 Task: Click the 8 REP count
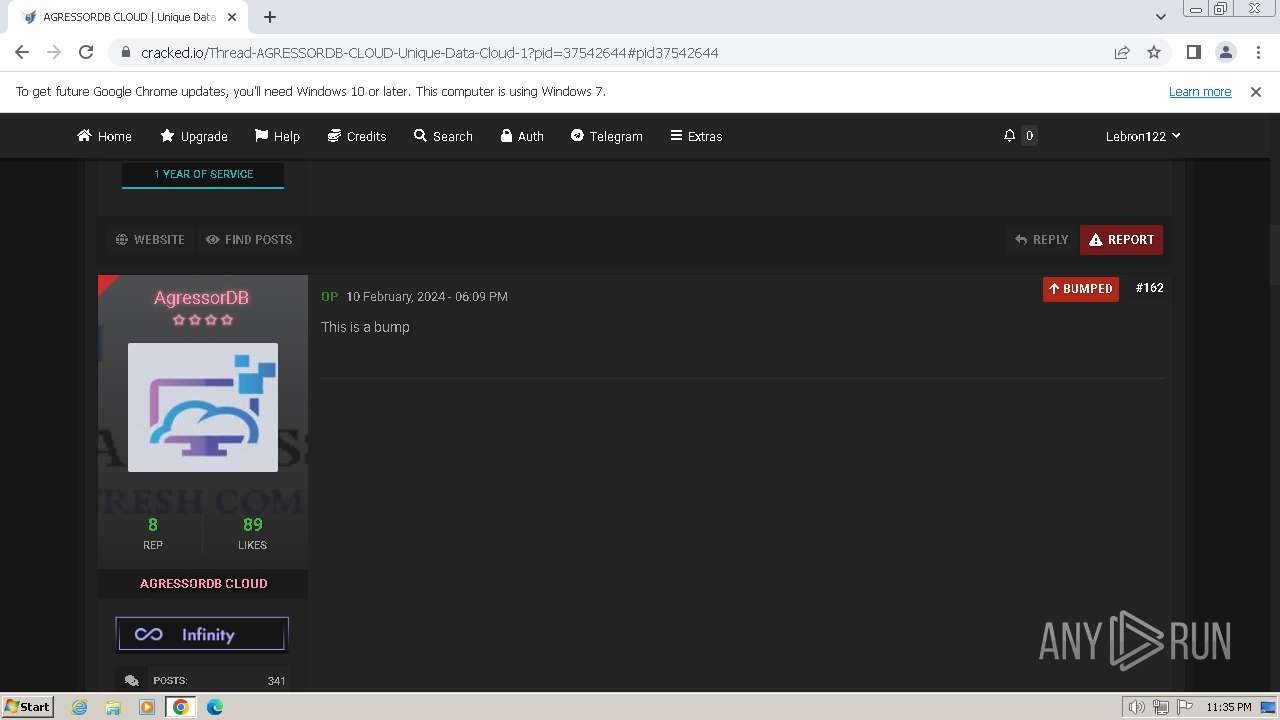[153, 533]
